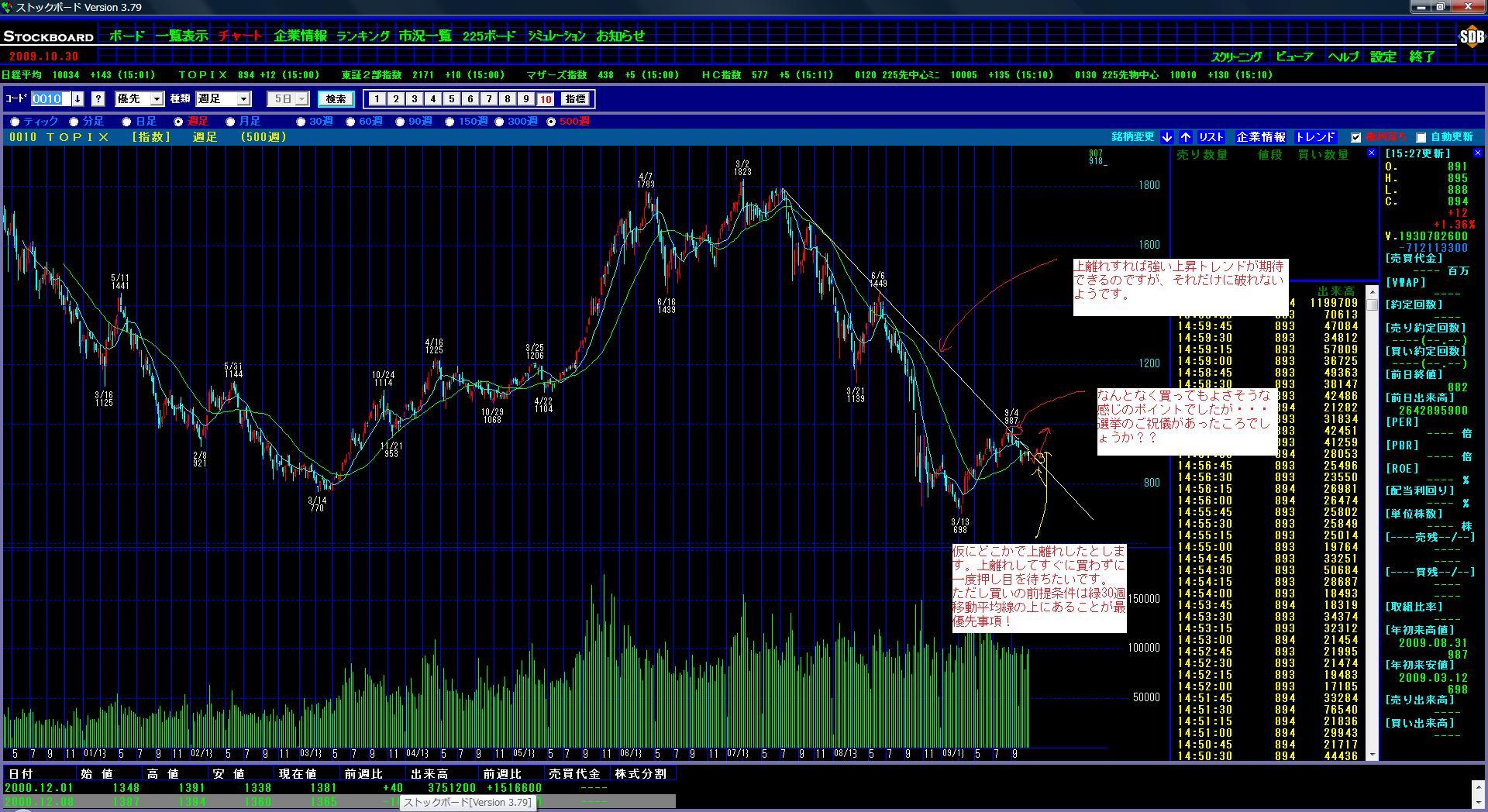Select the 30週 range radio button

click(301, 122)
